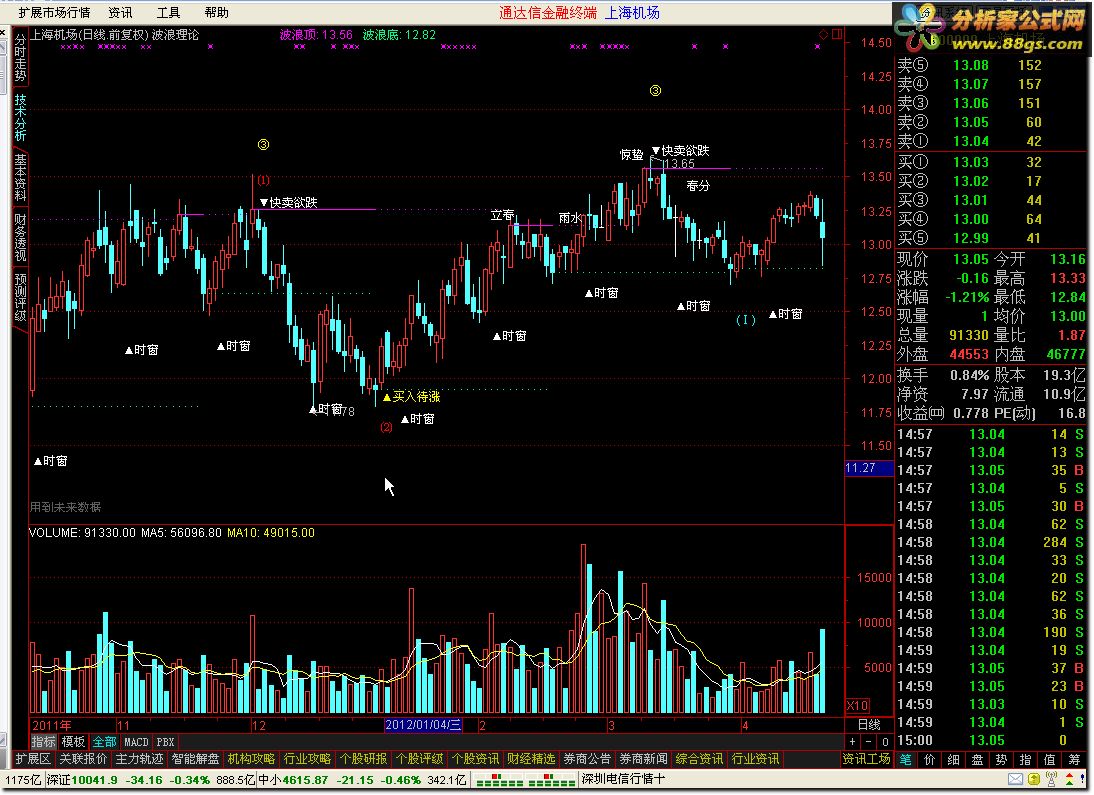
Task: Click the colored arrows icon in status bar
Action: tap(1072, 779)
